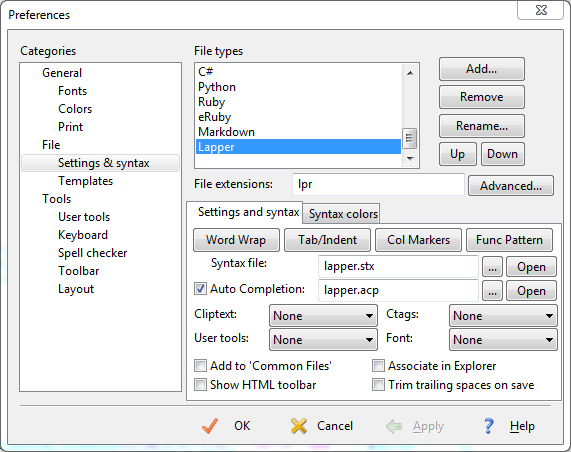This screenshot has width=571, height=452.
Task: Open the Word Wrap settings
Action: click(236, 240)
